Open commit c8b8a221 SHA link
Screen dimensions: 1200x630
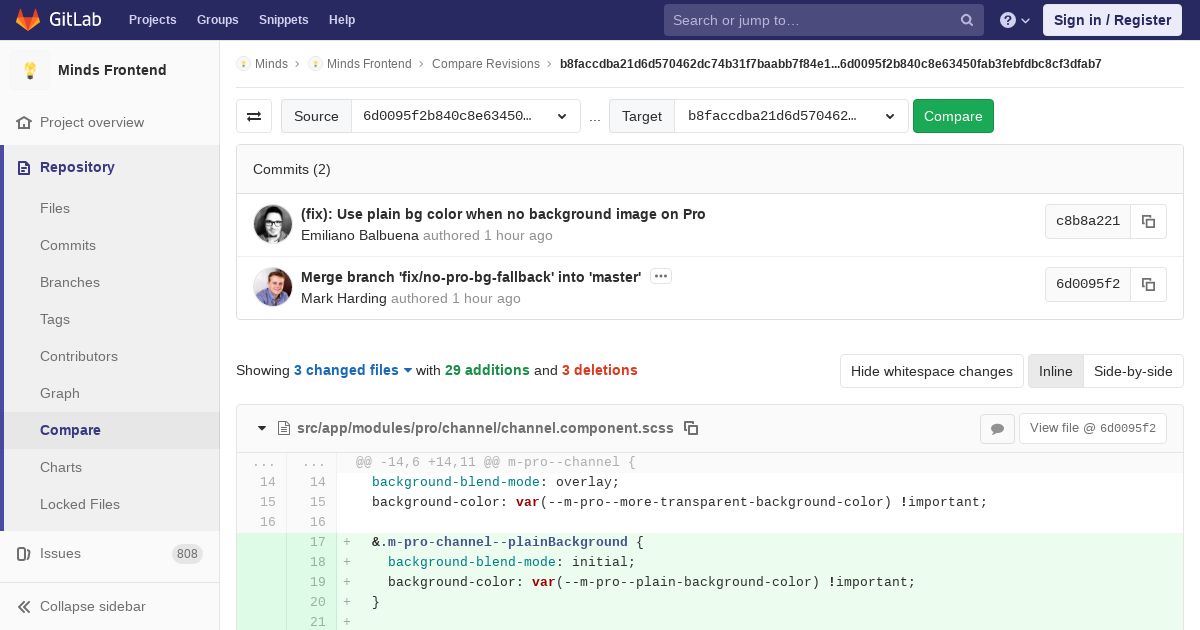point(1088,222)
